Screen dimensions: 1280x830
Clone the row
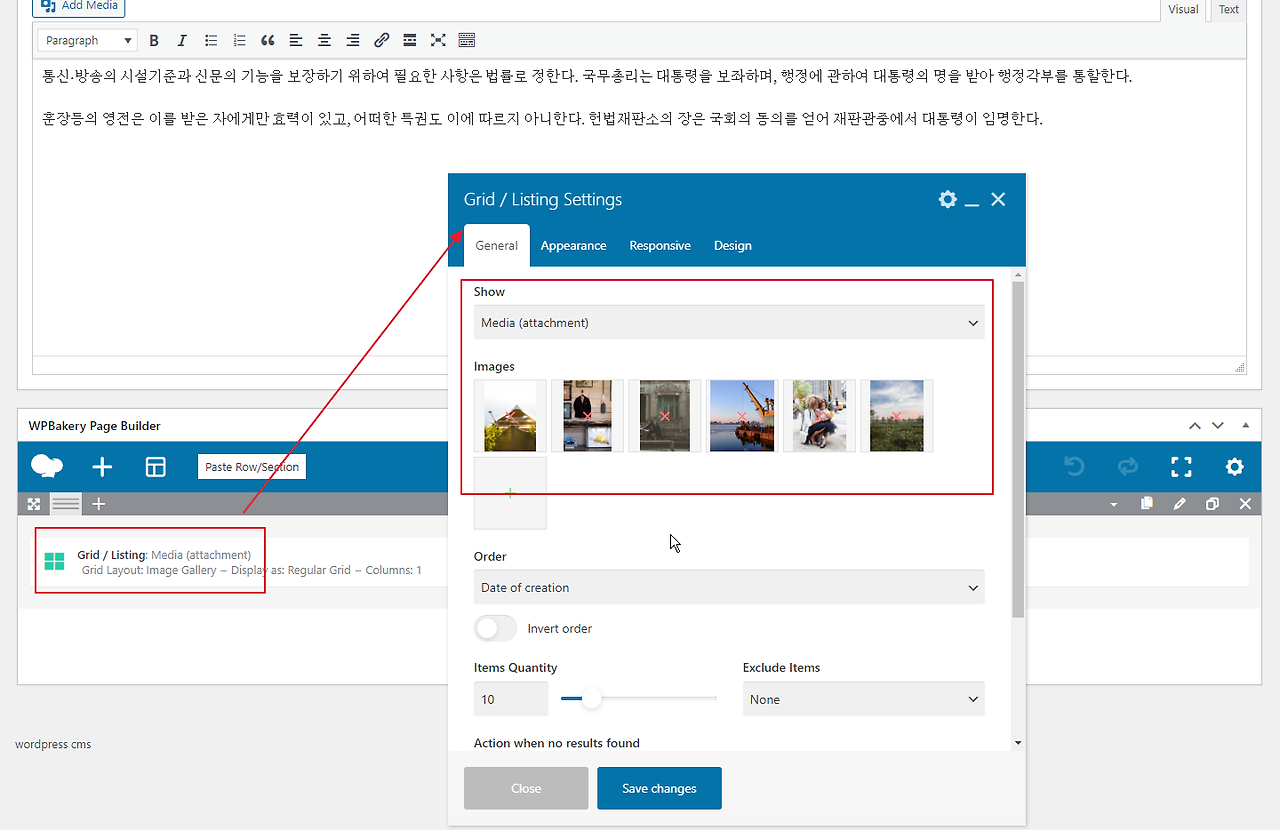[x=1212, y=504]
